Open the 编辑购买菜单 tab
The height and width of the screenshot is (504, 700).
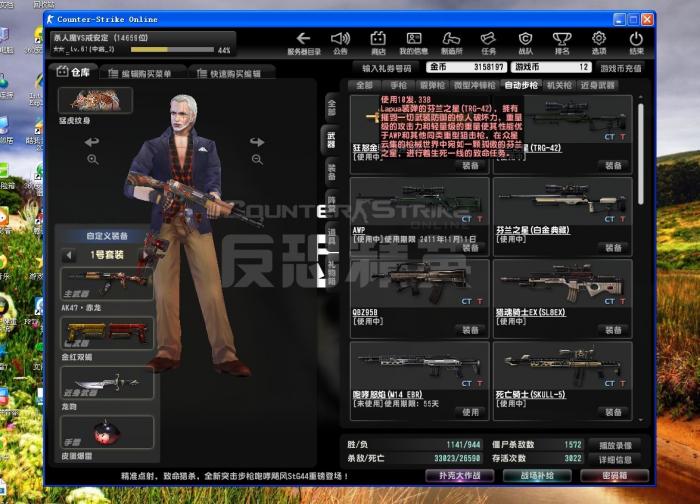click(141, 73)
